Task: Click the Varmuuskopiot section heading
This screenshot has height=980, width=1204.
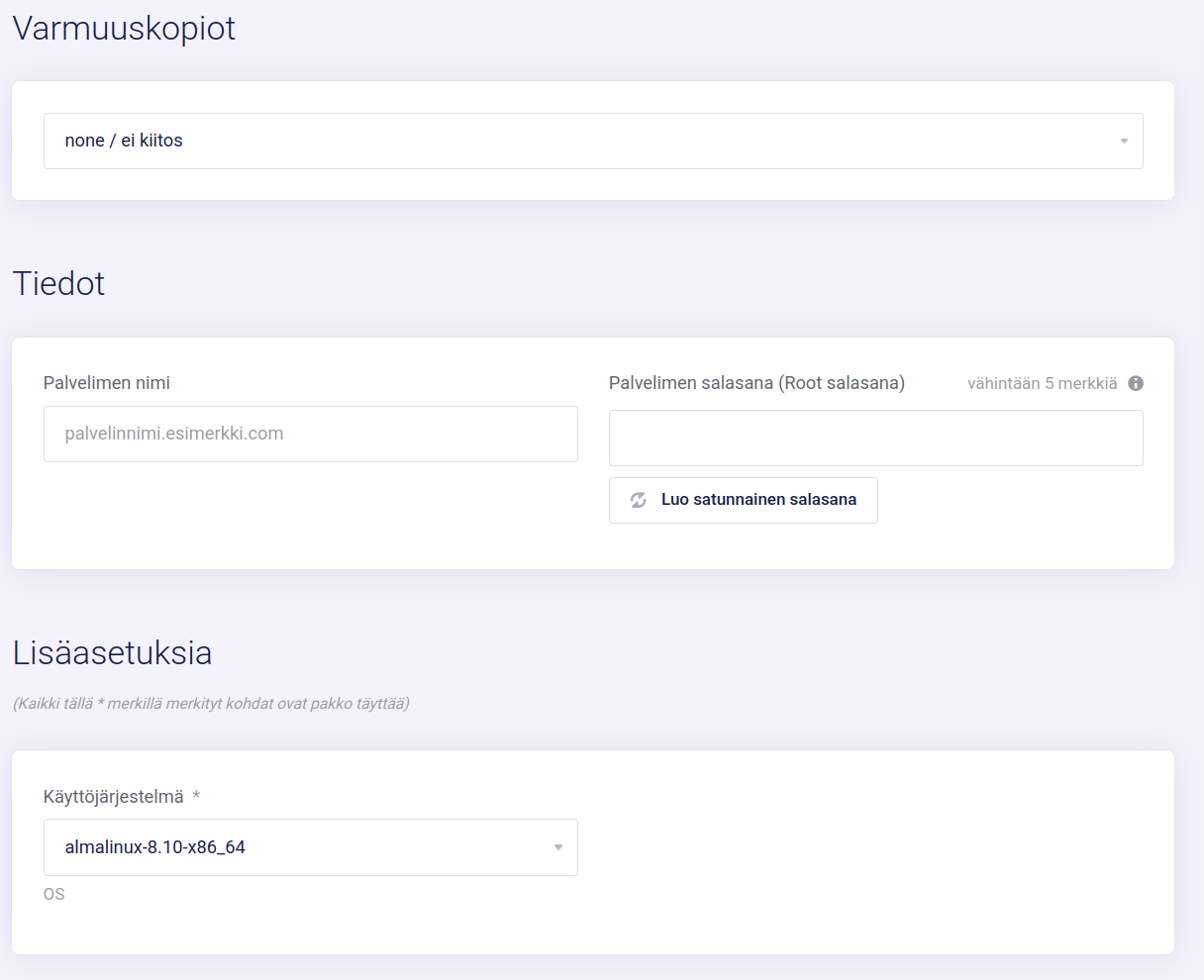Action: [x=124, y=28]
